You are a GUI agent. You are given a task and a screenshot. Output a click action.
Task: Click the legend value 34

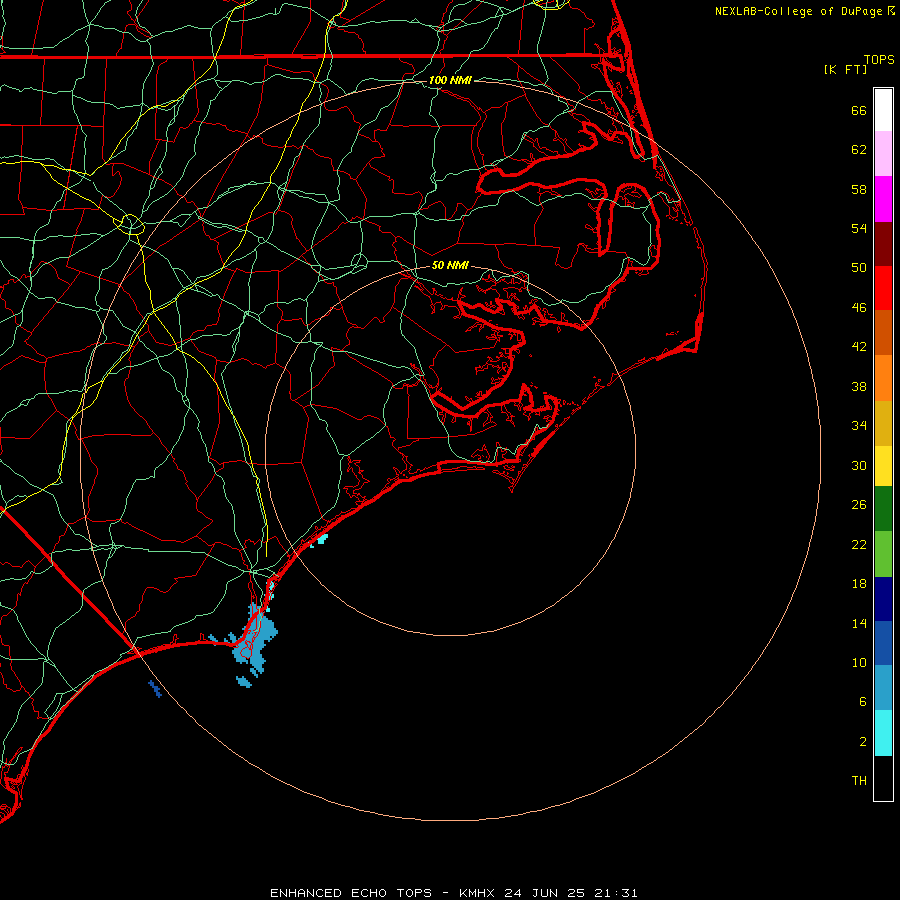point(859,426)
